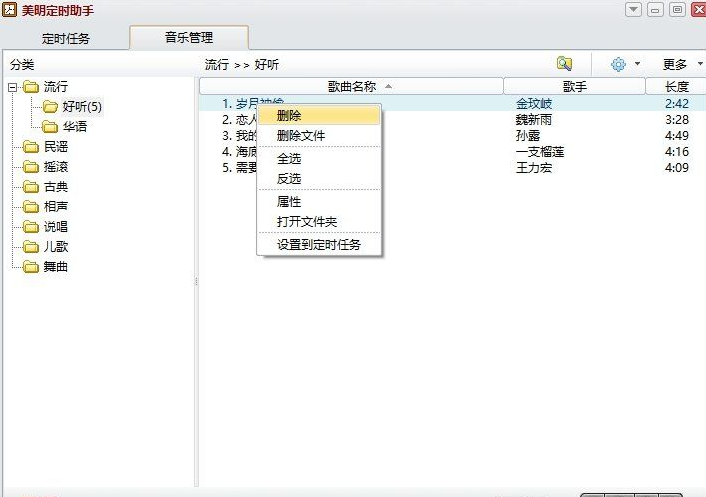
Task: Click the app logo in title bar
Action: tap(10, 10)
